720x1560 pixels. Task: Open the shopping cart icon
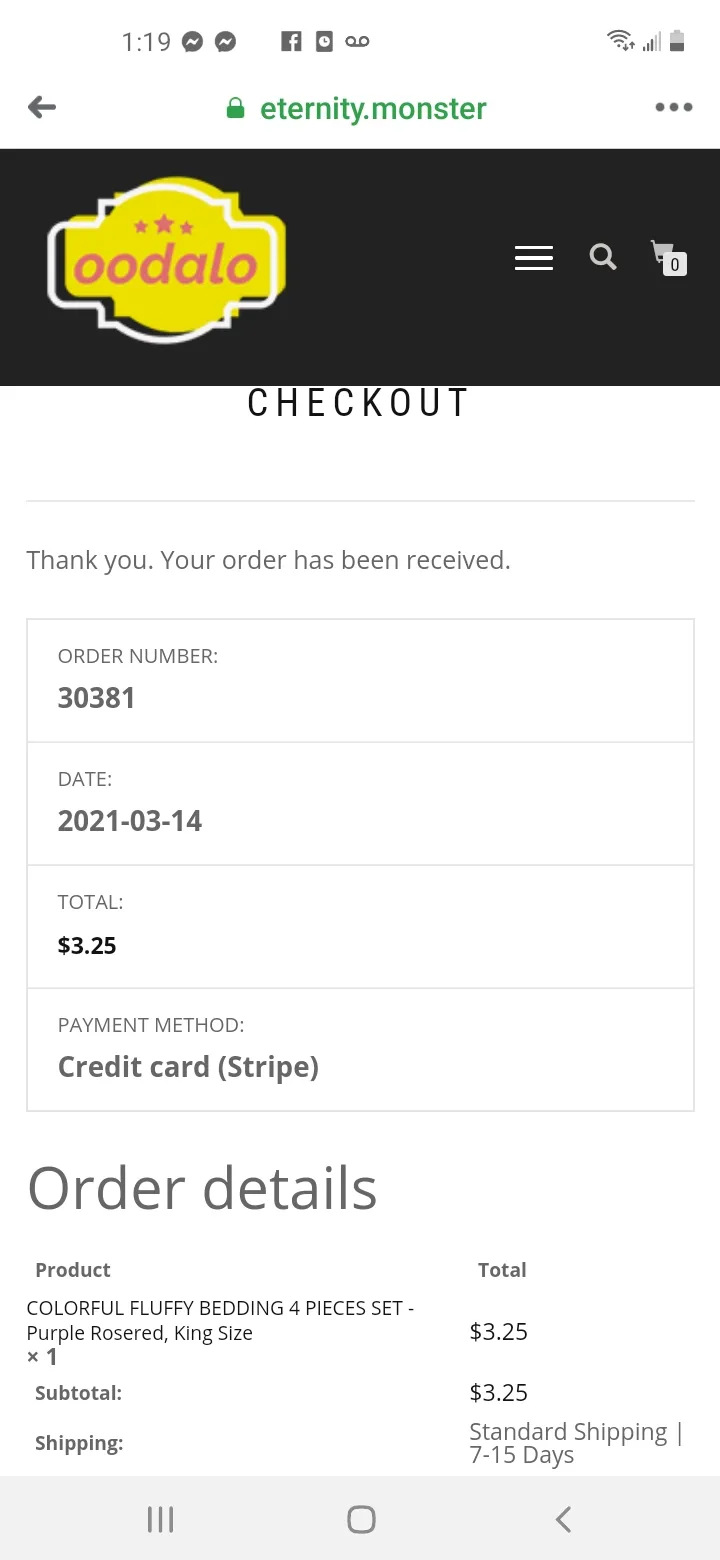coord(668,257)
